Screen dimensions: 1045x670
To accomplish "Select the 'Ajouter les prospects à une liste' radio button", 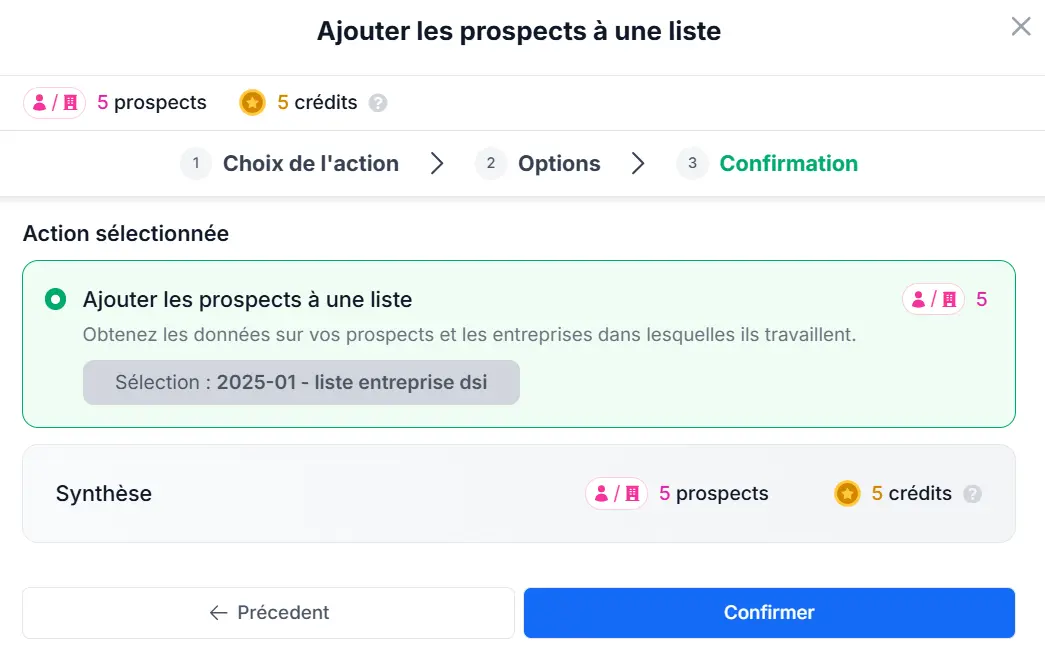I will coord(55,299).
